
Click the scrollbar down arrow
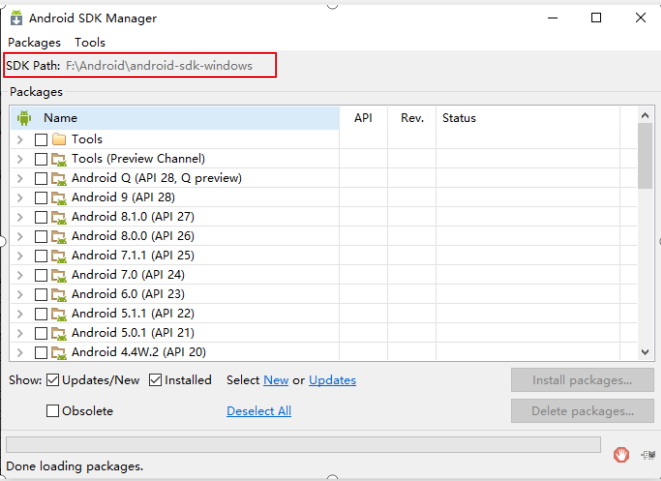tap(645, 352)
